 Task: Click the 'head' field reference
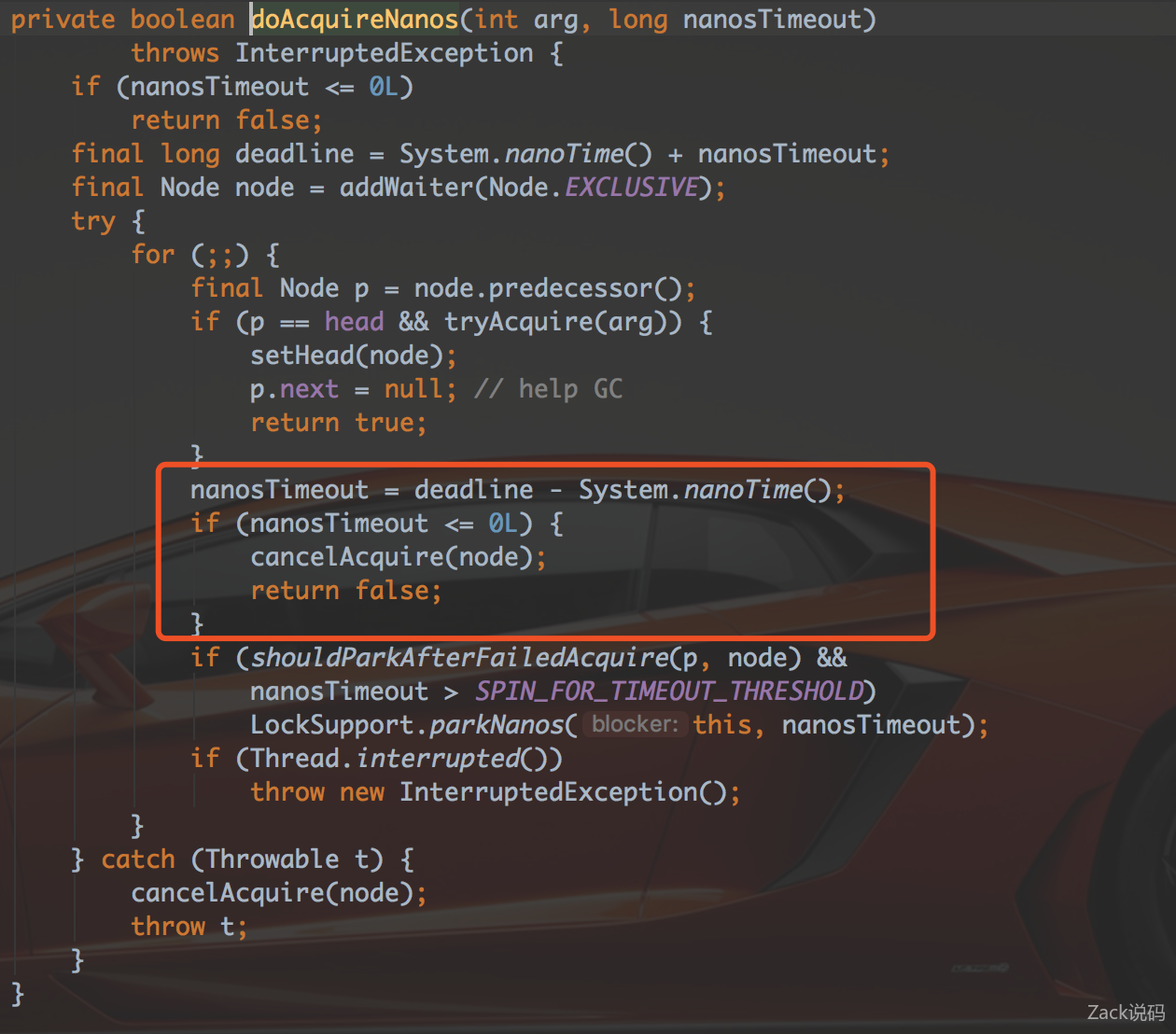[x=355, y=322]
